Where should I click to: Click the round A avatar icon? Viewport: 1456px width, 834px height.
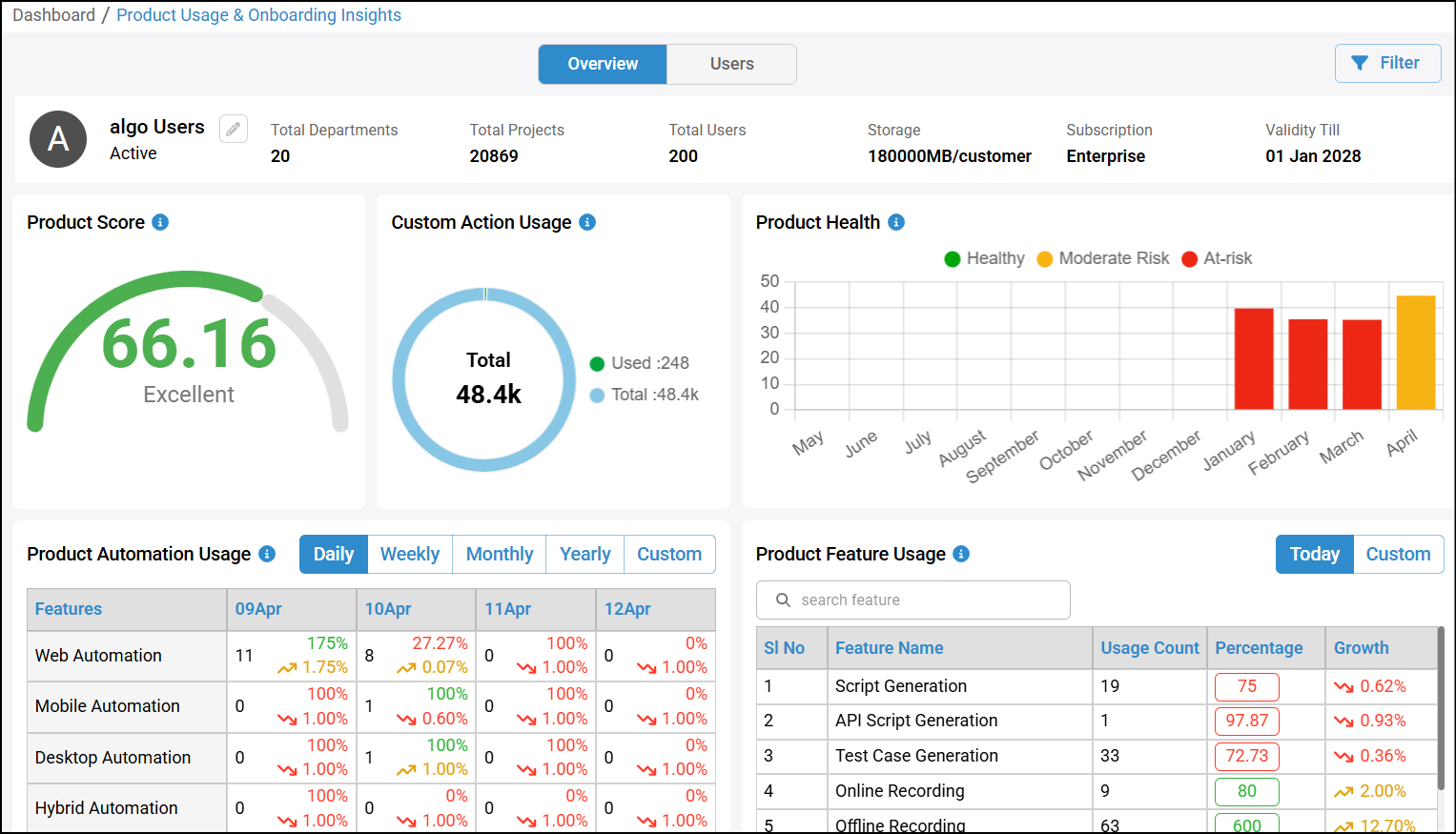click(x=58, y=139)
